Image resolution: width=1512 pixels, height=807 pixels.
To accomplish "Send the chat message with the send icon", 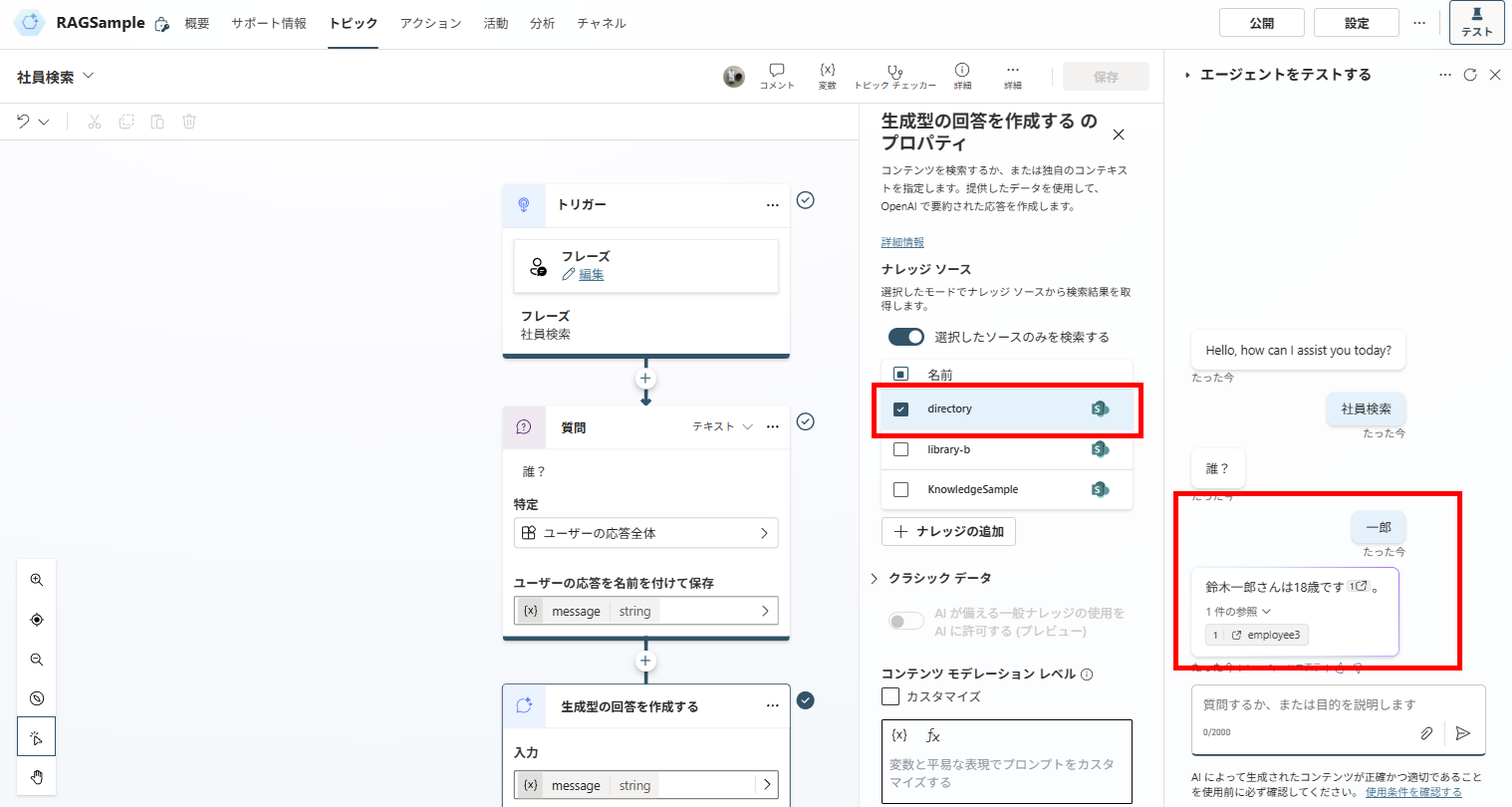I will [x=1463, y=732].
